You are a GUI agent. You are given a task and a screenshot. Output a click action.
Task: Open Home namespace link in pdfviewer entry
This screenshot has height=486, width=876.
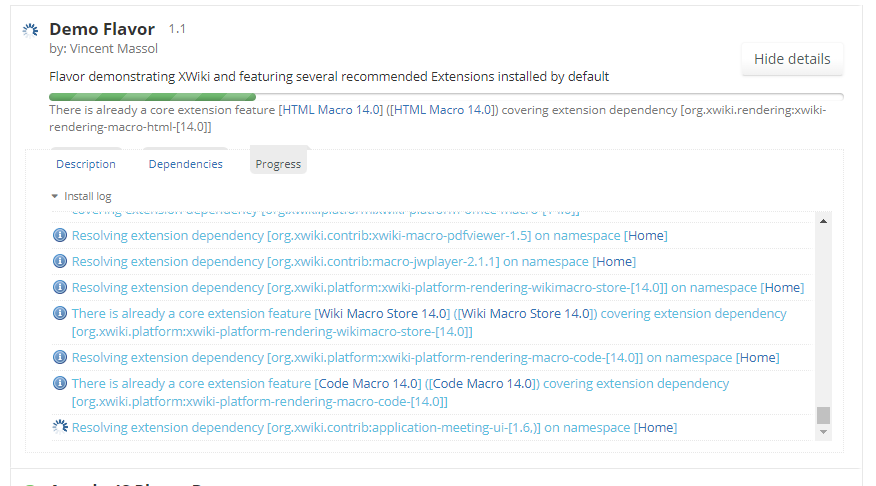[646, 236]
